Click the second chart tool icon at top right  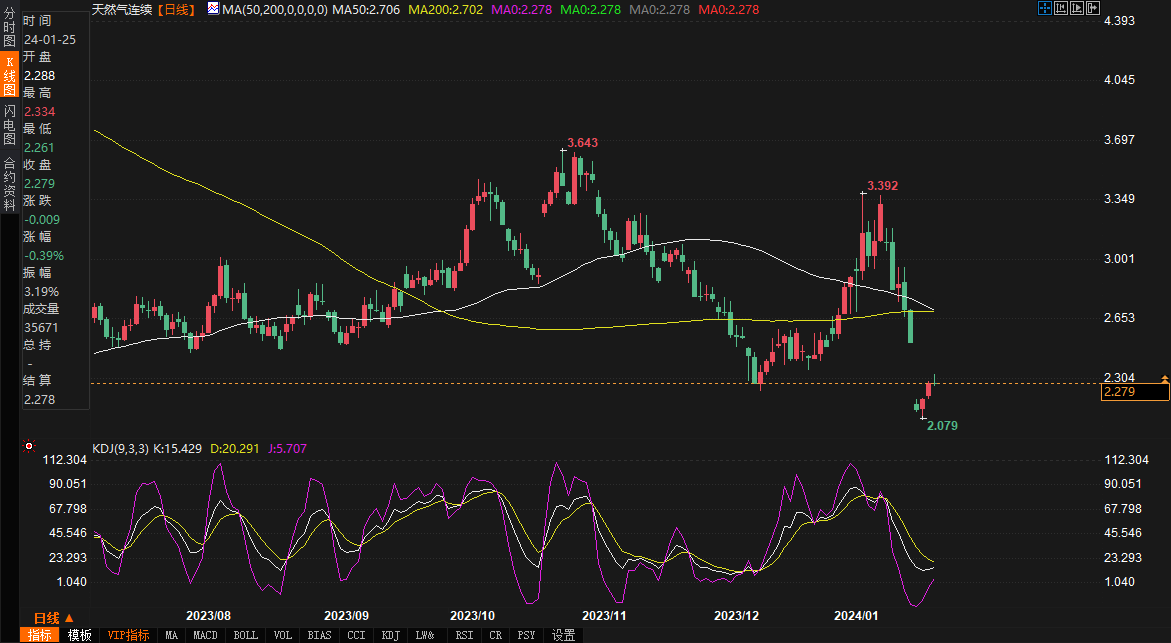tap(1060, 9)
